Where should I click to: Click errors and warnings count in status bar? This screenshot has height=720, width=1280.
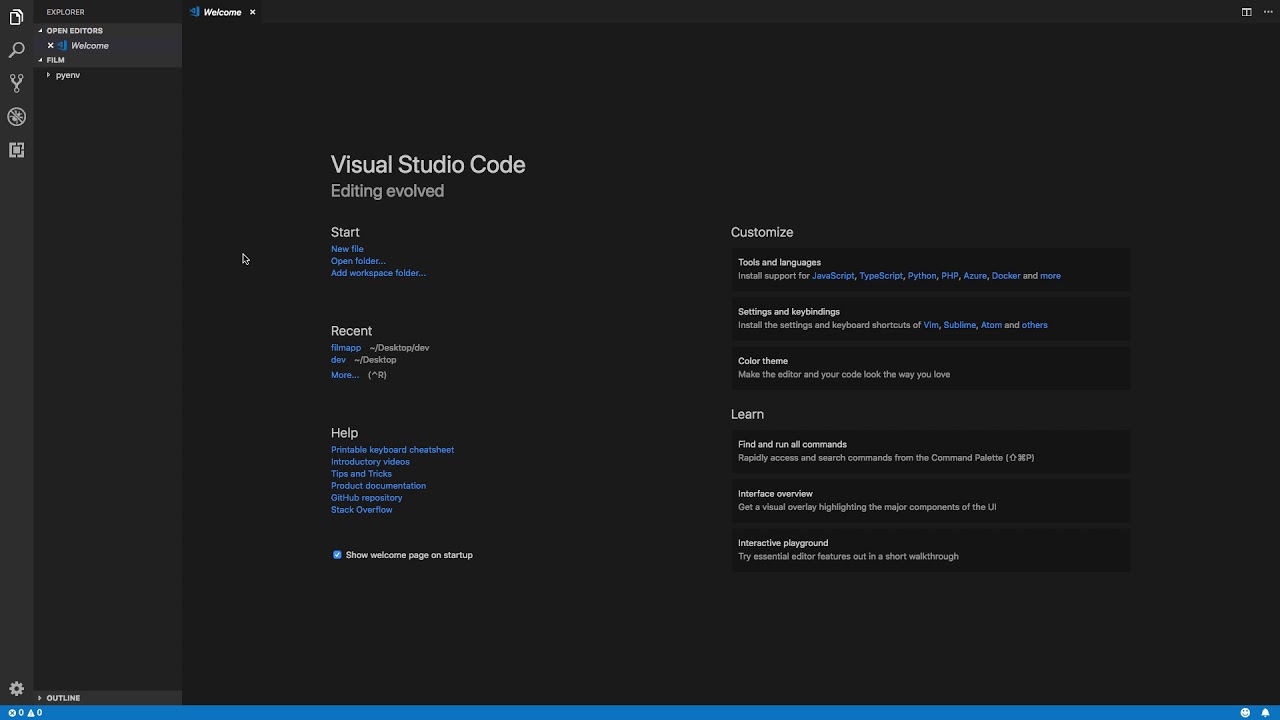pyautogui.click(x=25, y=713)
